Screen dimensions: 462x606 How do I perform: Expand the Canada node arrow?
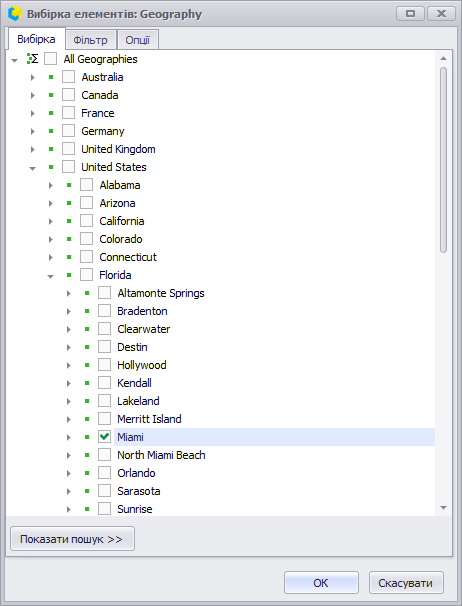point(32,95)
